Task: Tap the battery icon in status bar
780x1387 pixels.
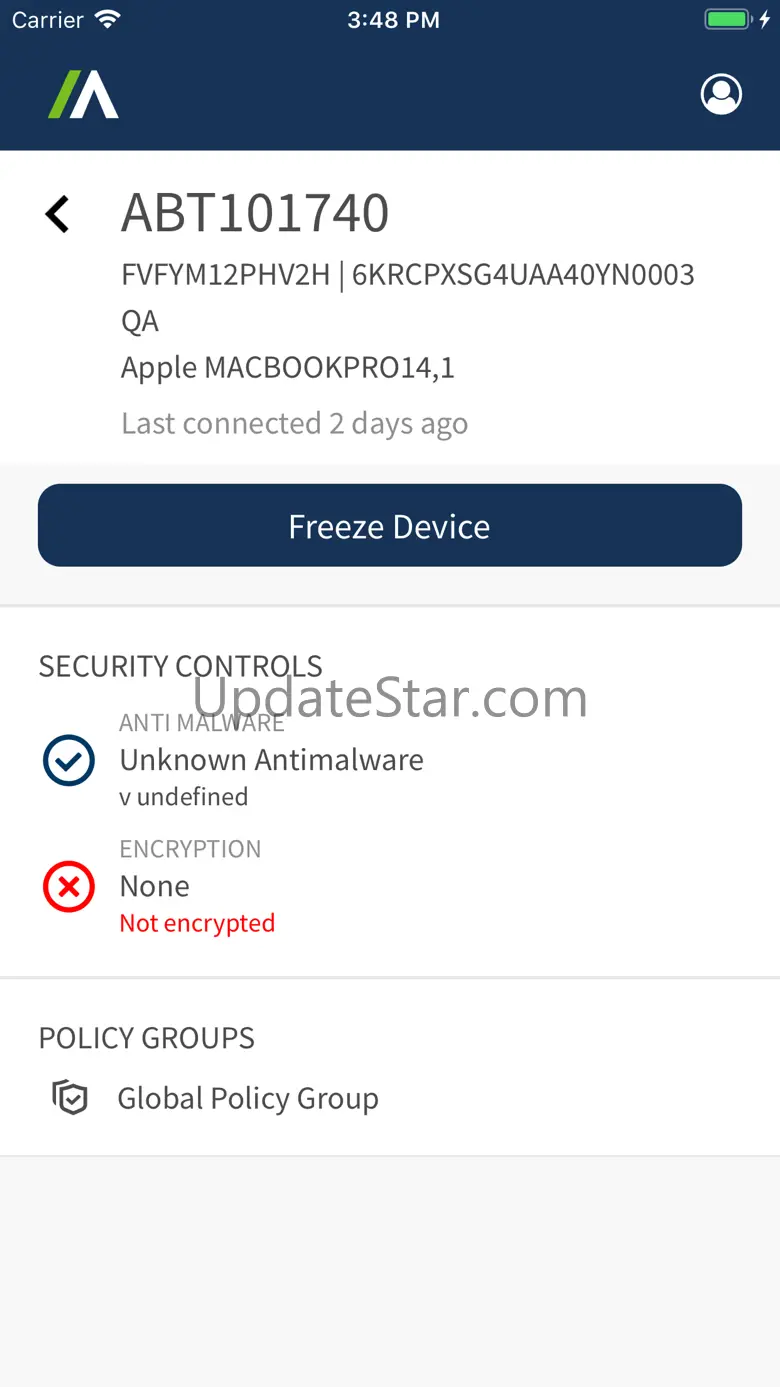Action: [x=729, y=20]
